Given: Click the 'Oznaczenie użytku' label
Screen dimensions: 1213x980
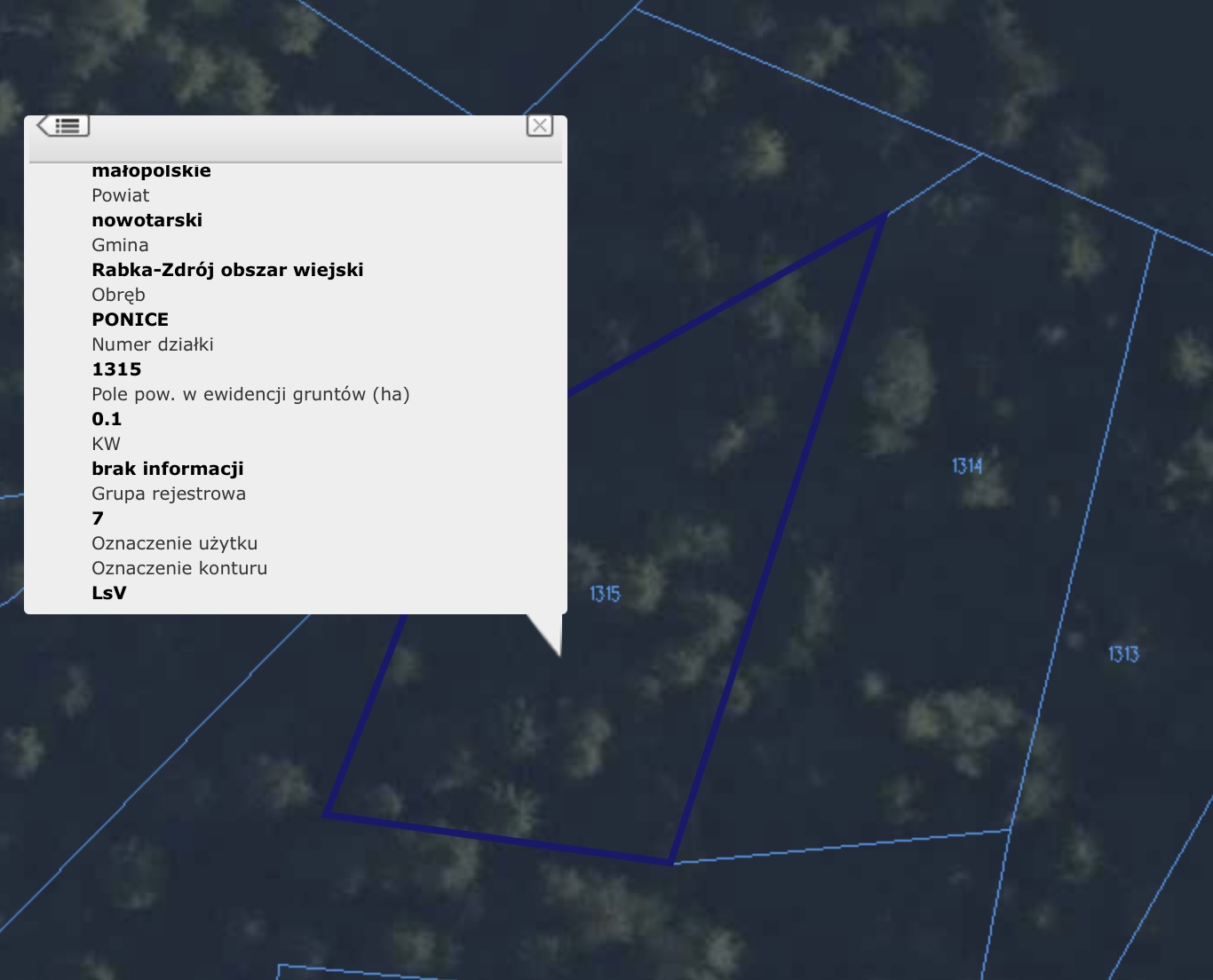Looking at the screenshot, I should pyautogui.click(x=174, y=543).
